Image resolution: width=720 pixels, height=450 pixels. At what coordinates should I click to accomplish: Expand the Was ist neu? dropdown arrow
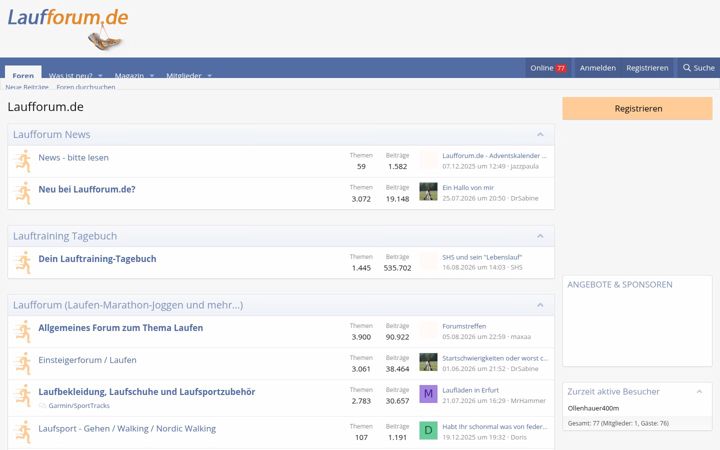100,75
